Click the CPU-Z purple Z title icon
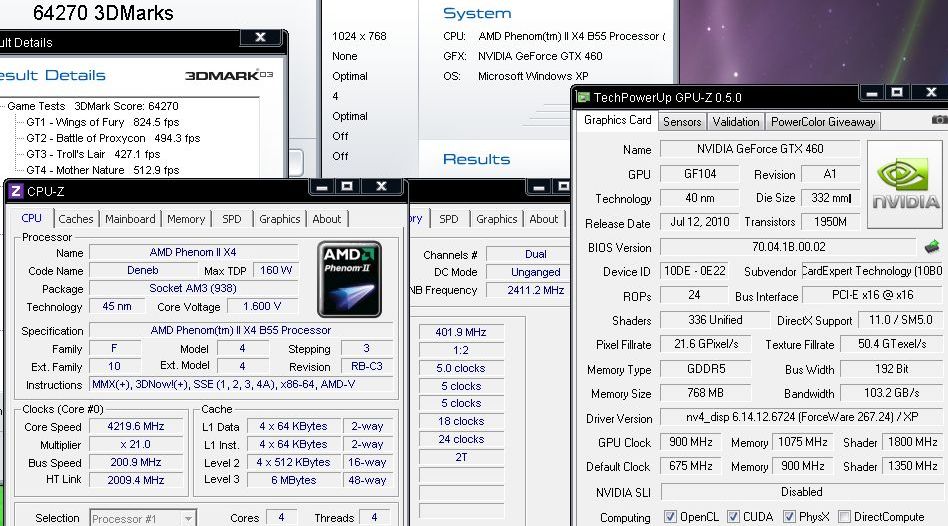The image size is (948, 526). [x=16, y=192]
